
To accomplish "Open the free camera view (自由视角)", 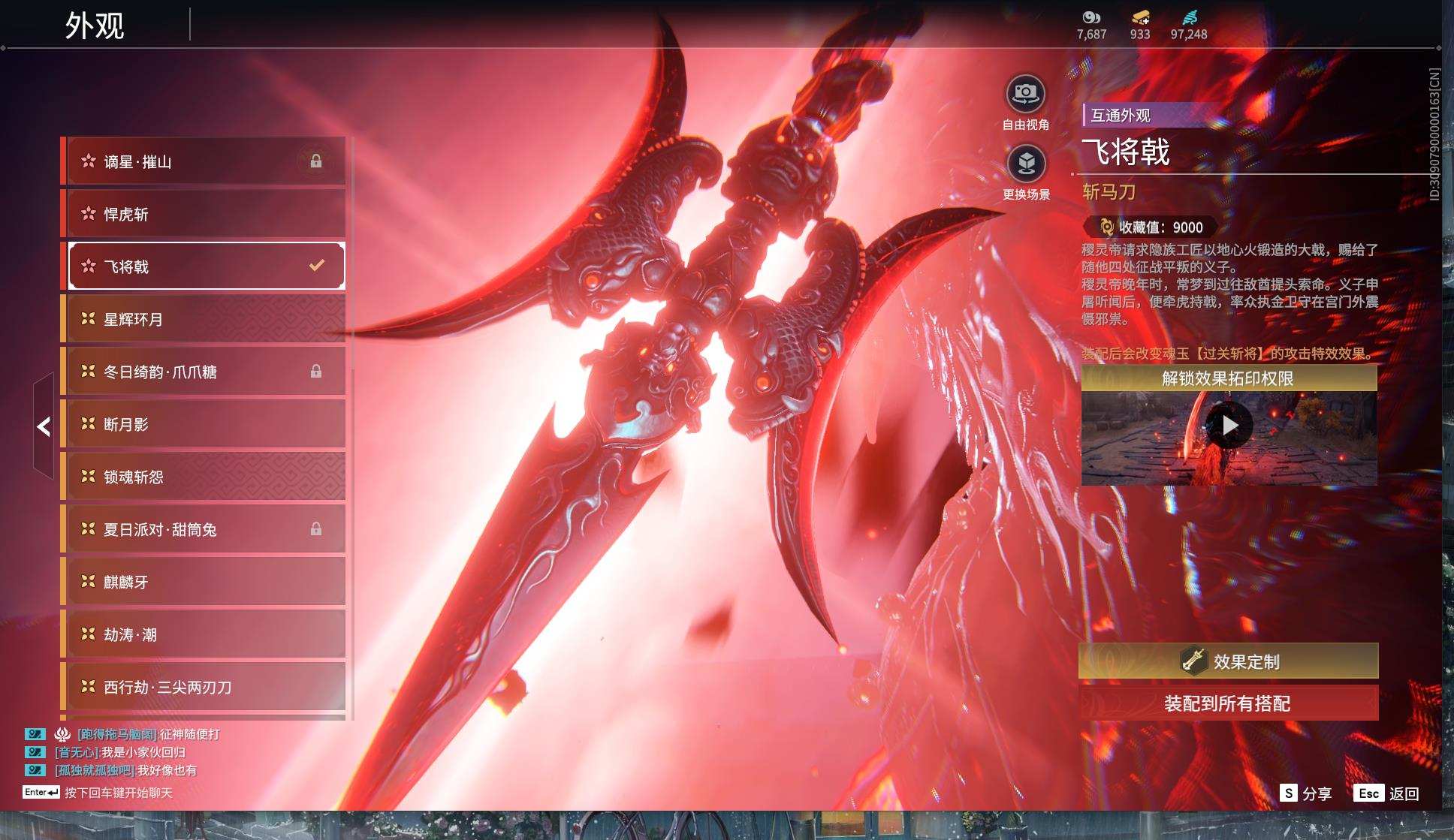I will [x=1025, y=95].
